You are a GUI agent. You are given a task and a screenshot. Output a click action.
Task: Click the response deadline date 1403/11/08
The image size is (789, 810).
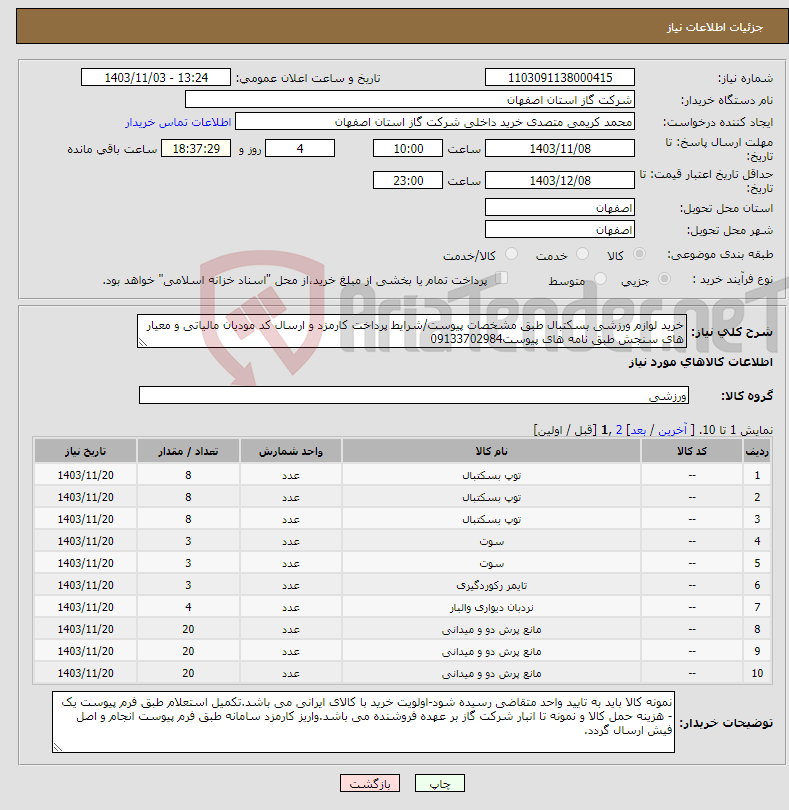point(560,149)
